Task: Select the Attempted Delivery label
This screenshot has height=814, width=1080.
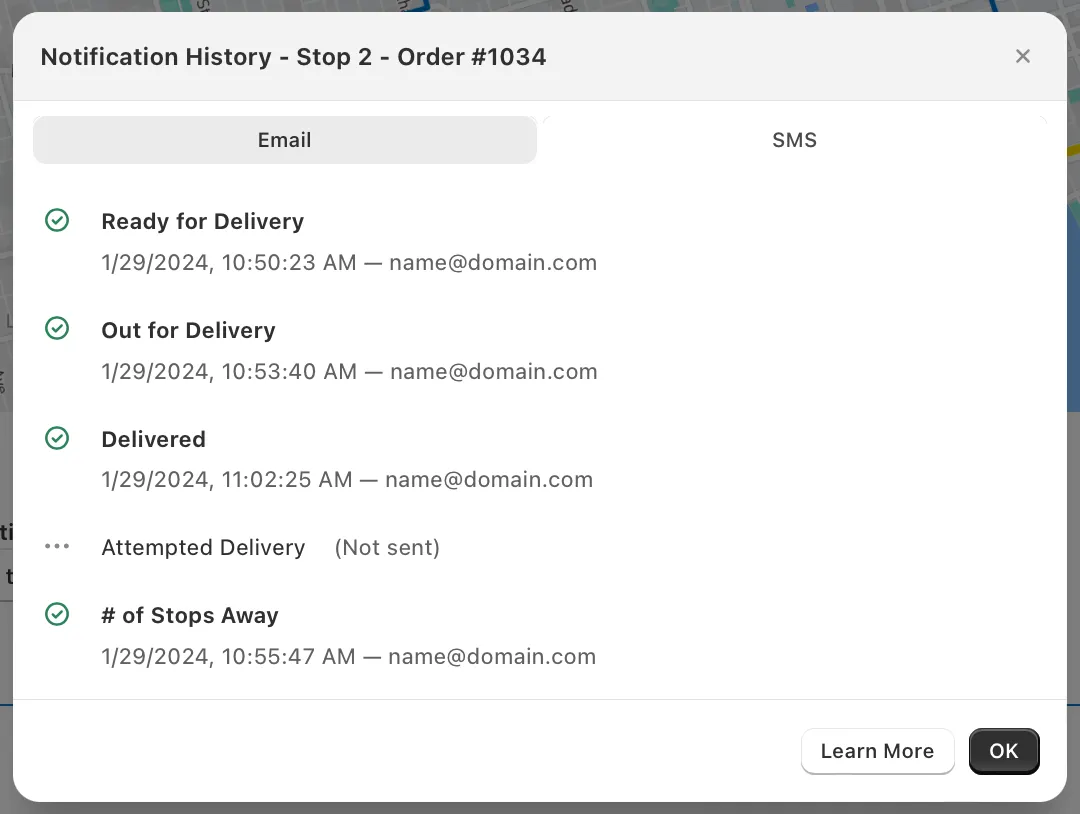Action: (x=203, y=547)
